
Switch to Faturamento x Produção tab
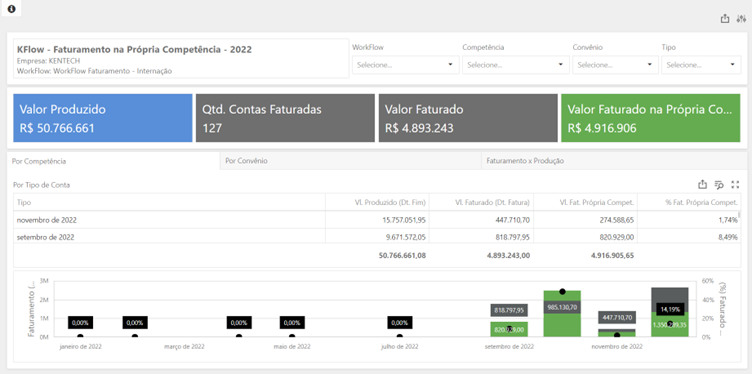point(614,161)
